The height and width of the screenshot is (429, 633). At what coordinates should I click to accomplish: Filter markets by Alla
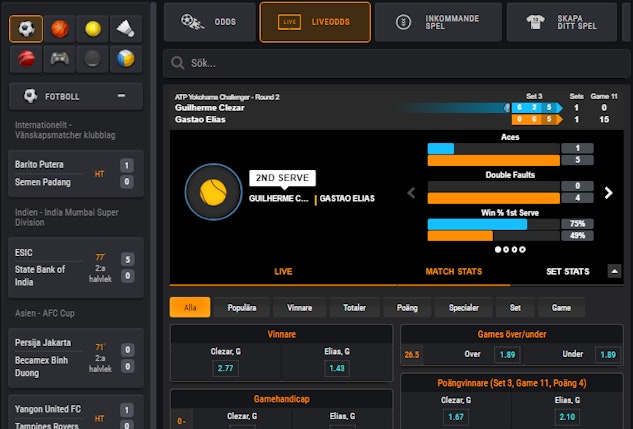point(190,308)
